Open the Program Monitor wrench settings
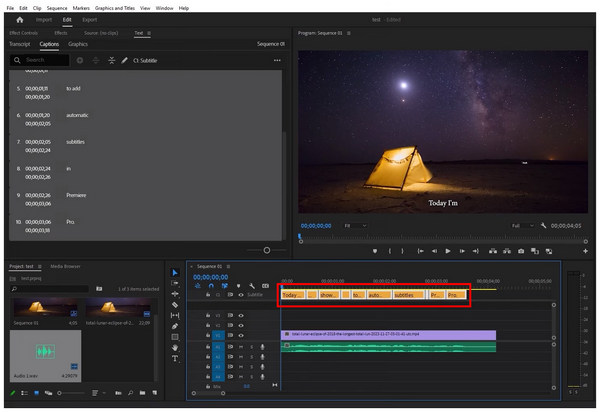Screen dimensions: 600x412 [x=543, y=226]
